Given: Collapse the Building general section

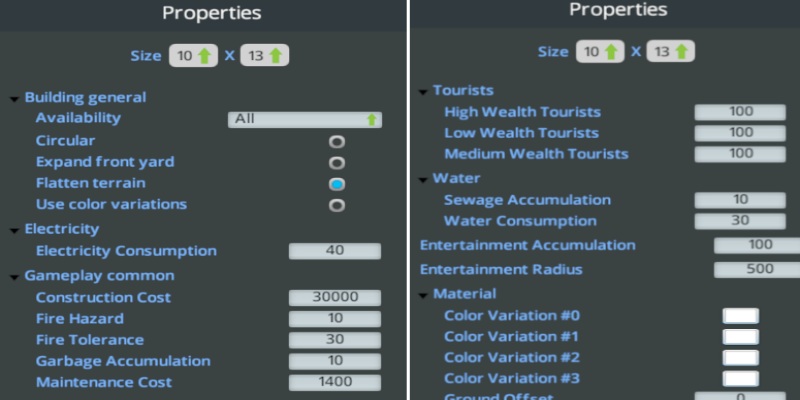Looking at the screenshot, I should click(x=14, y=99).
